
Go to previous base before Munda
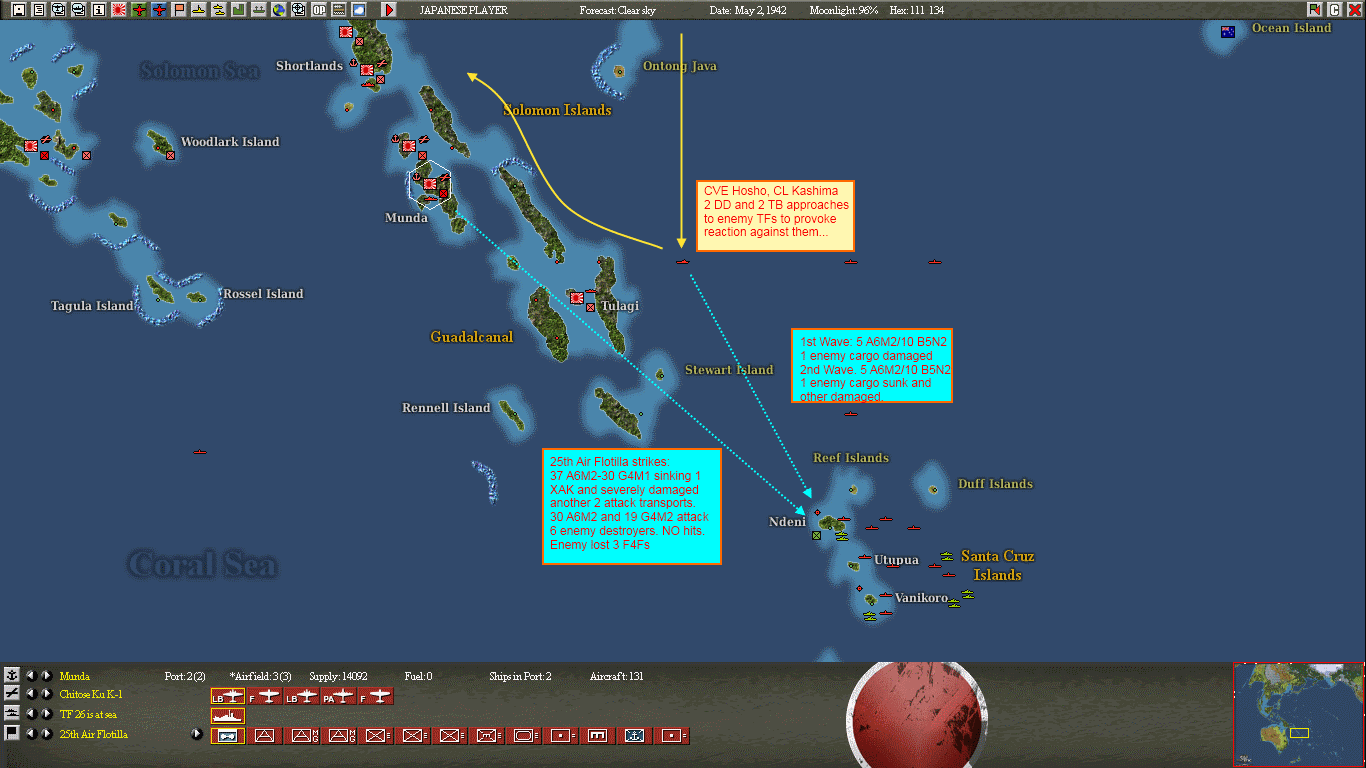(x=30, y=676)
